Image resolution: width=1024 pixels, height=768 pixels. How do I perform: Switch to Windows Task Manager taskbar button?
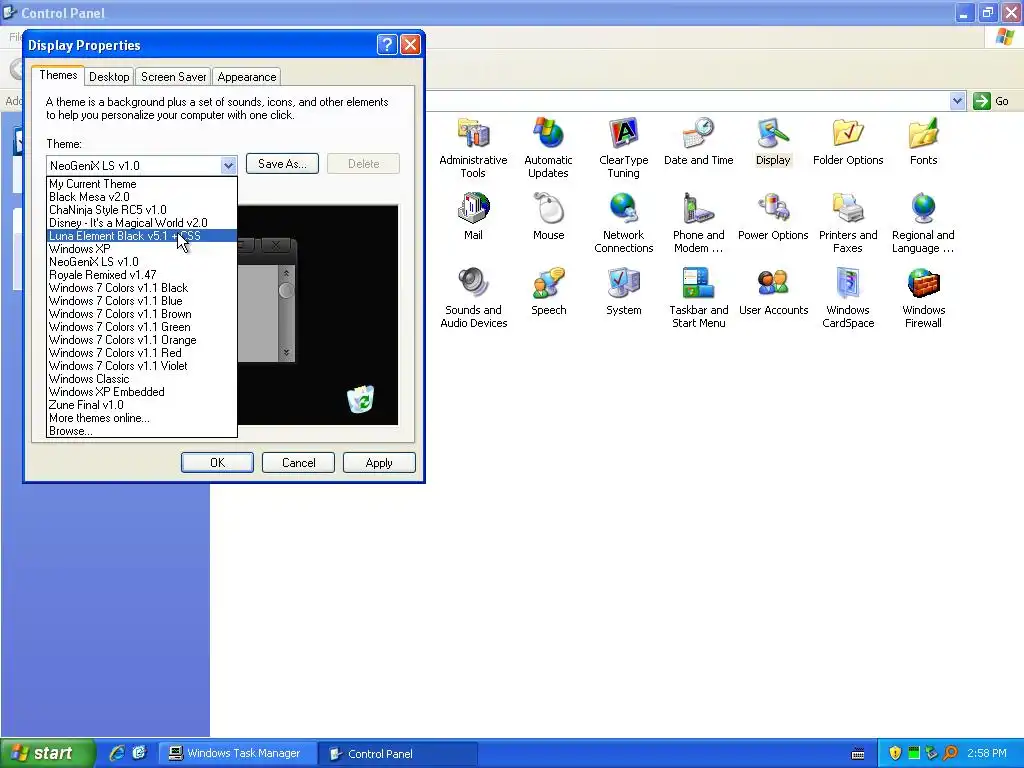click(238, 753)
